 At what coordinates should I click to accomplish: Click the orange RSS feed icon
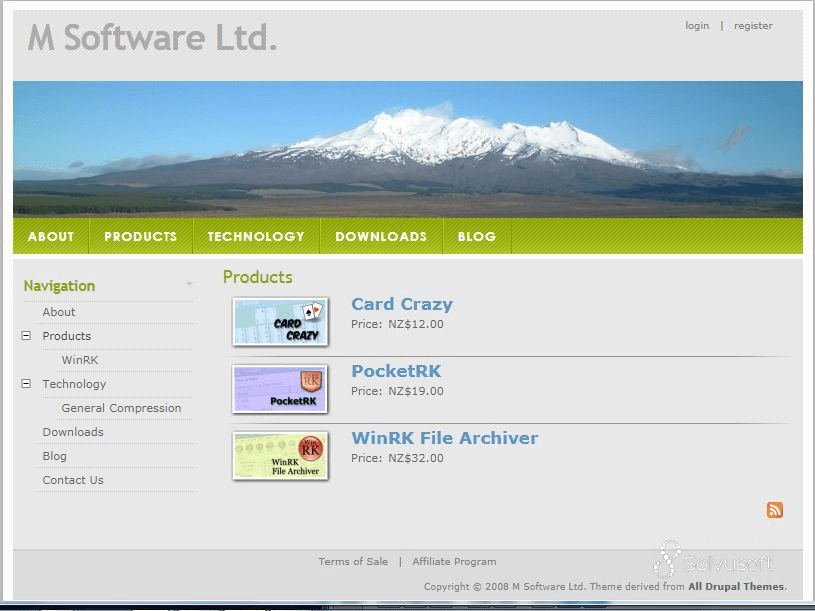click(775, 509)
